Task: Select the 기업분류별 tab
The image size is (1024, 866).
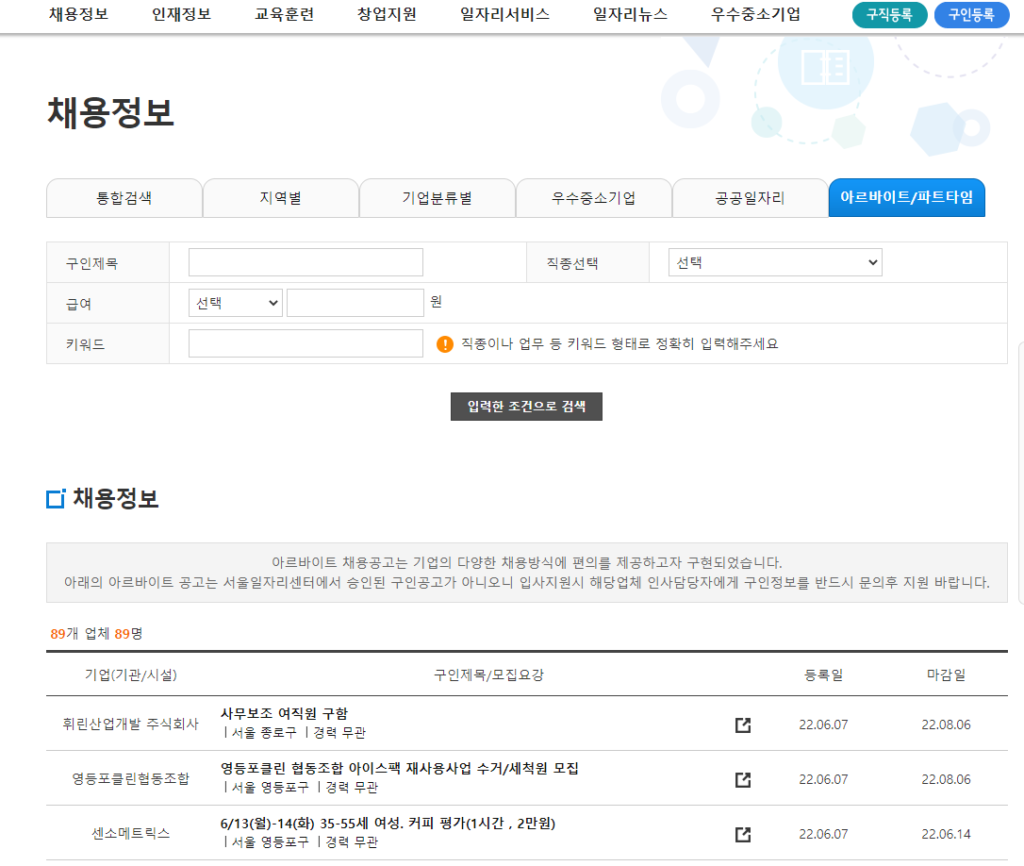Action: 437,198
